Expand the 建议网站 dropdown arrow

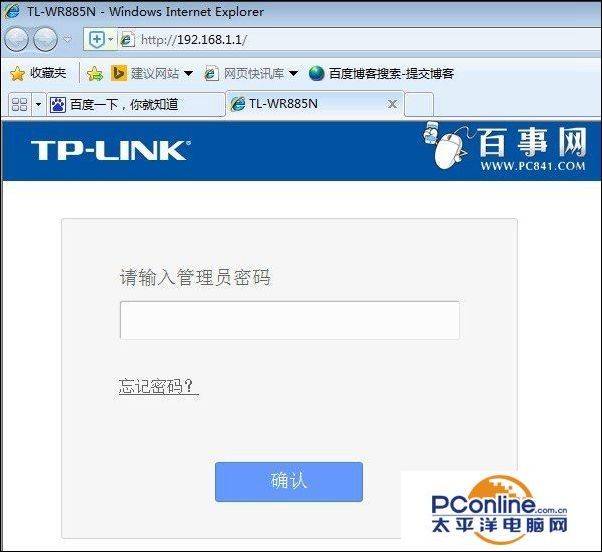pyautogui.click(x=188, y=73)
